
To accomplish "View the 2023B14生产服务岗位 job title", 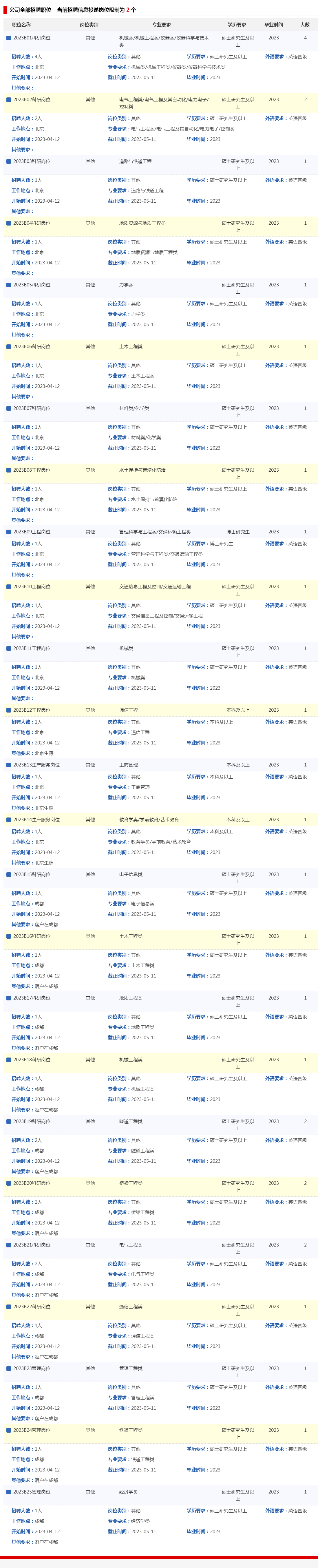I will [x=36, y=819].
